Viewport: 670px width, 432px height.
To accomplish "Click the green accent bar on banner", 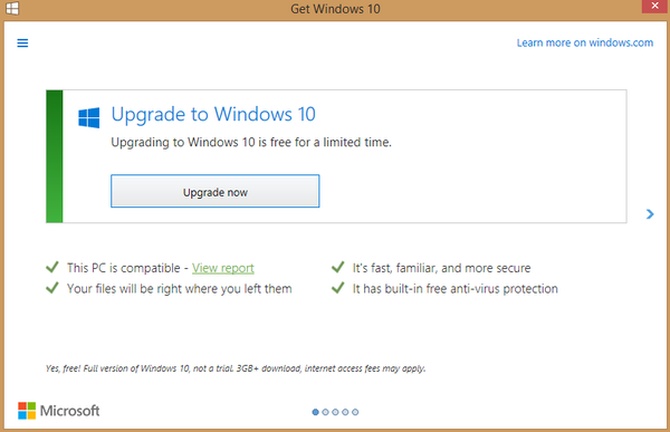I will pyautogui.click(x=54, y=155).
